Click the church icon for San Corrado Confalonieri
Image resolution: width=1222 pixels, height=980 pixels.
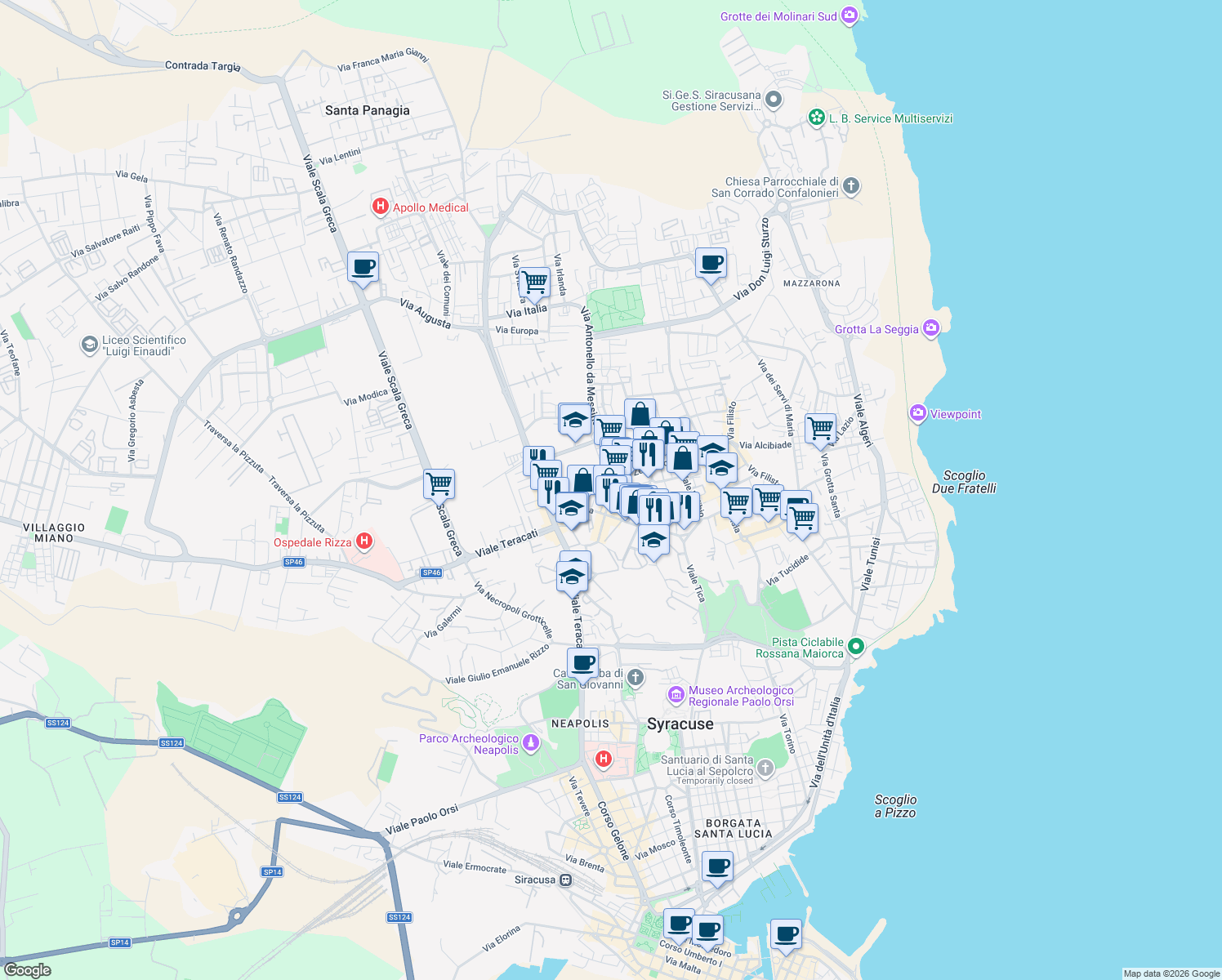click(850, 186)
